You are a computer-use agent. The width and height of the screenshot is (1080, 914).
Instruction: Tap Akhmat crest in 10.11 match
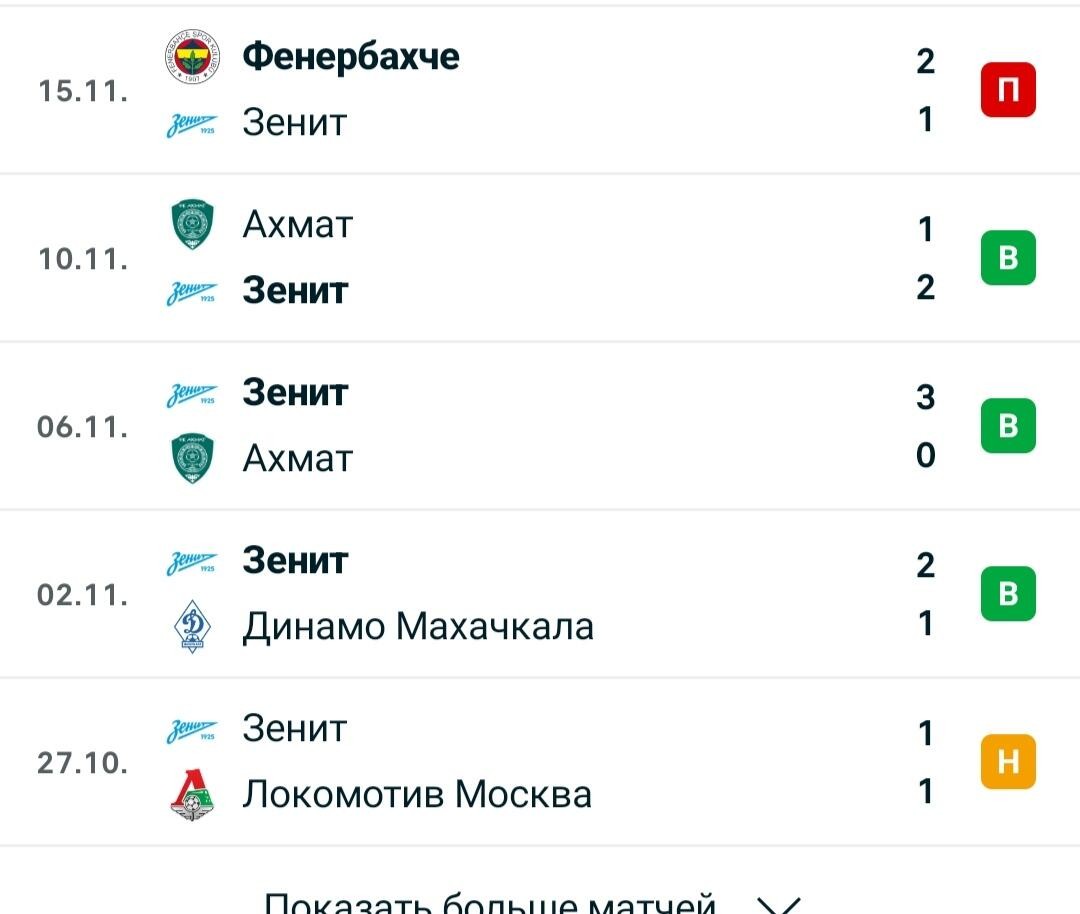[x=192, y=225]
